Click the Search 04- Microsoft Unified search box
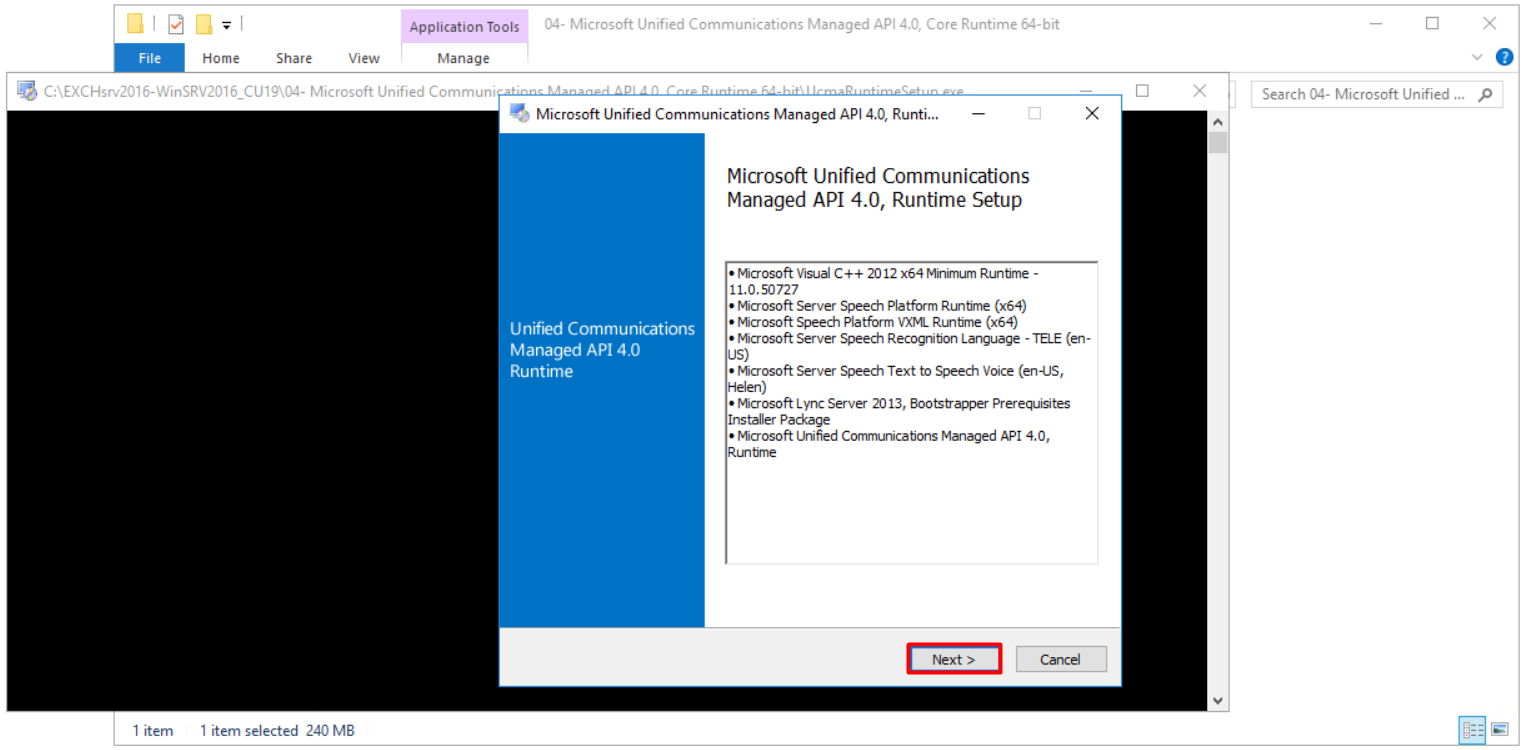1526x750 pixels. [1377, 94]
